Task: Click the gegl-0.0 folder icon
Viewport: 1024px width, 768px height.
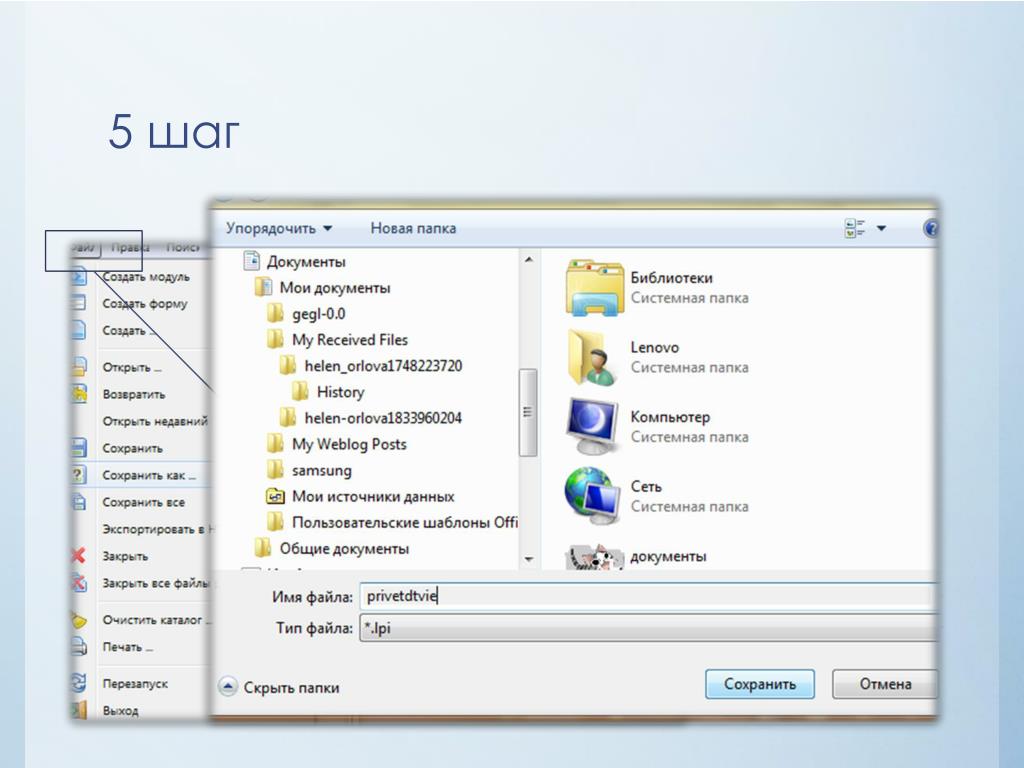Action: tap(276, 313)
